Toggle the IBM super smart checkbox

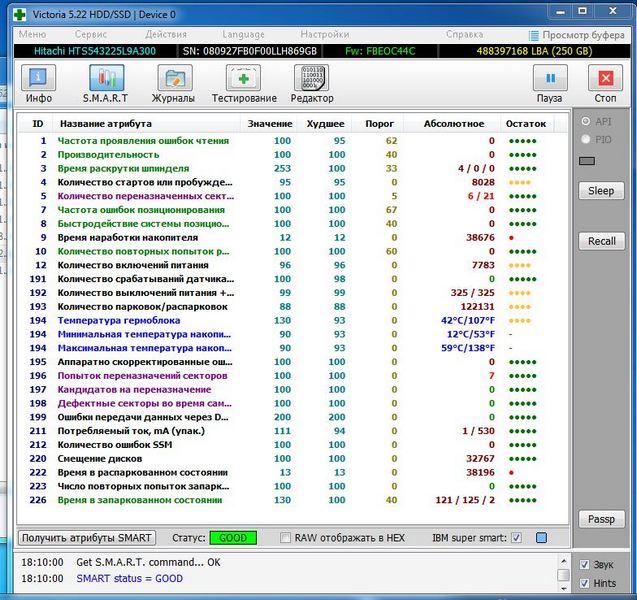point(516,538)
